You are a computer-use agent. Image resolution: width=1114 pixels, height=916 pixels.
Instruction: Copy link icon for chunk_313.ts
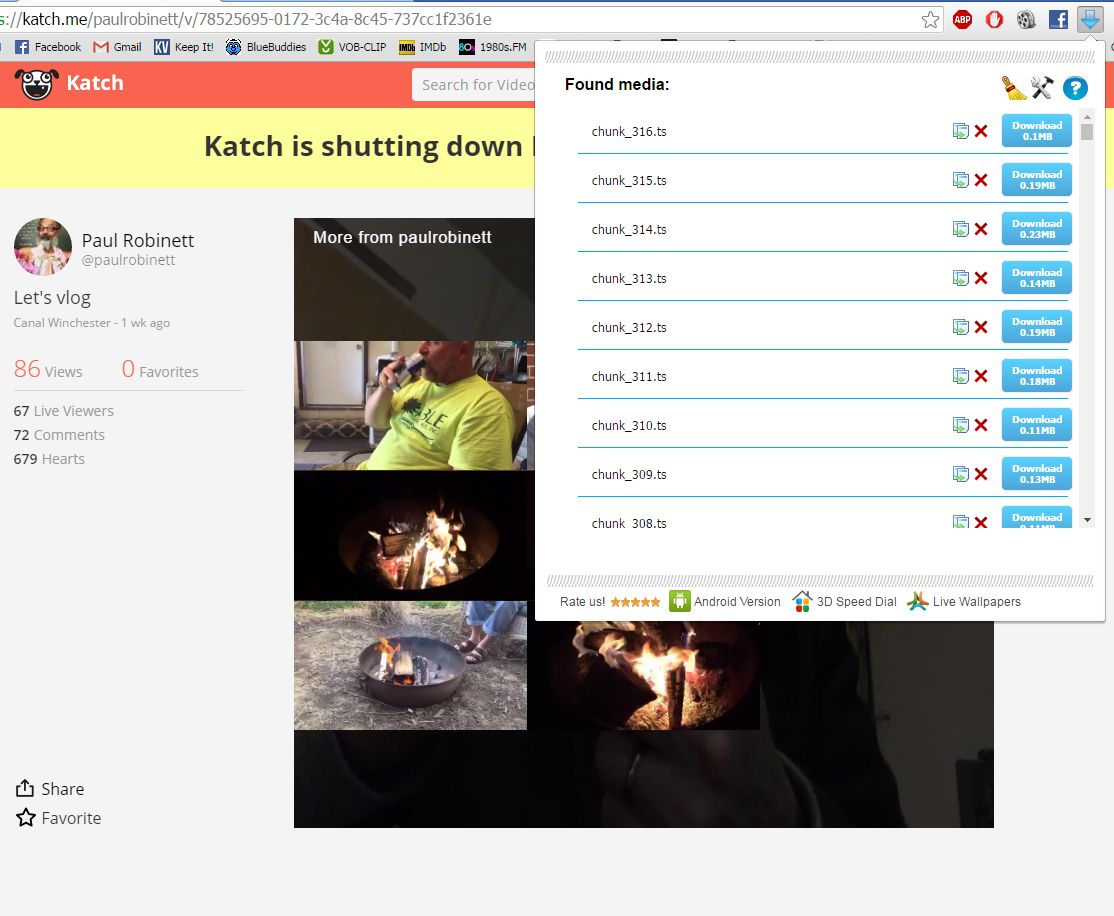coord(961,279)
